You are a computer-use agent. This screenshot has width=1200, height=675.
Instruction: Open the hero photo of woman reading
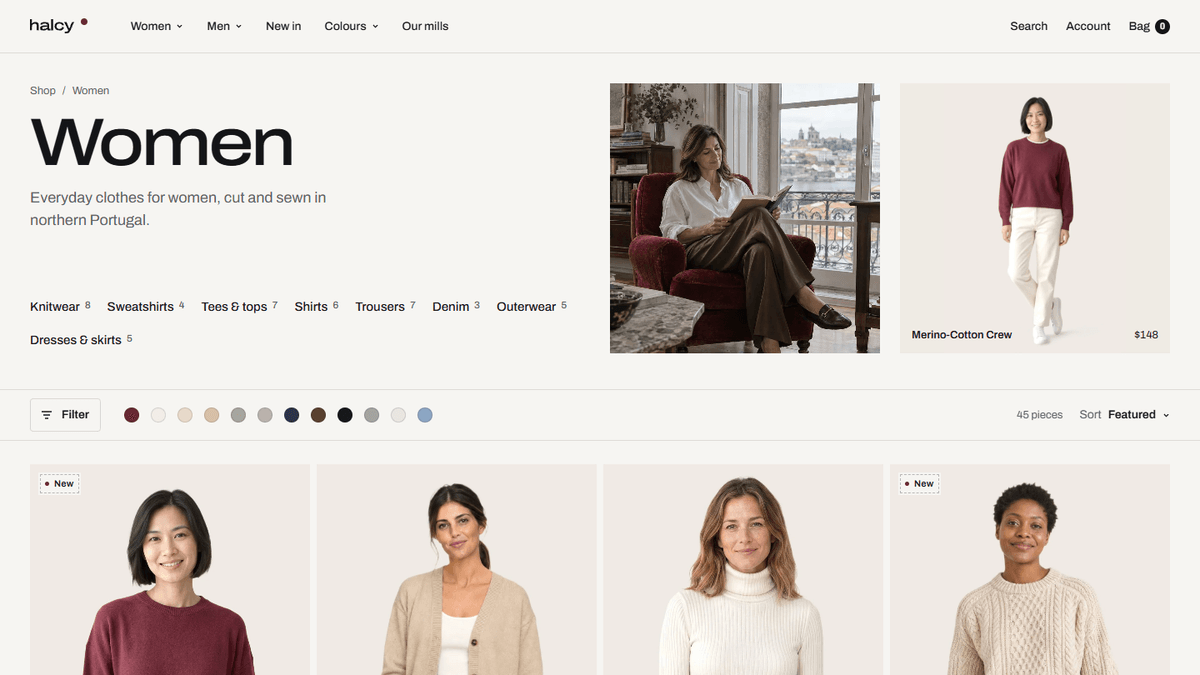[x=745, y=218]
